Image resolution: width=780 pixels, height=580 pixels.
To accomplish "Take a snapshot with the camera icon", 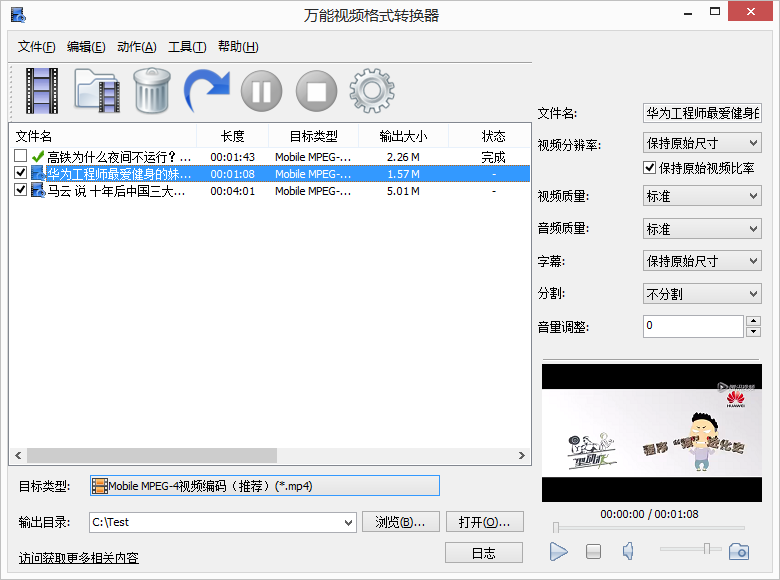I will tap(739, 552).
